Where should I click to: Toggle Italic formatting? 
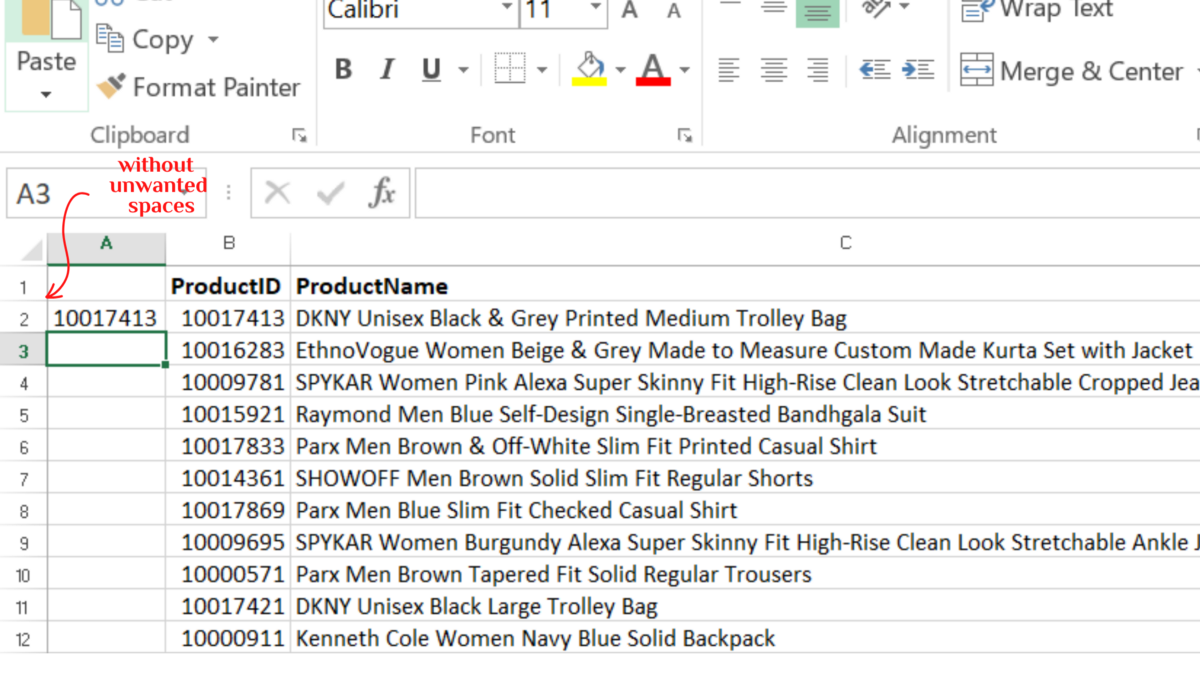[x=387, y=70]
